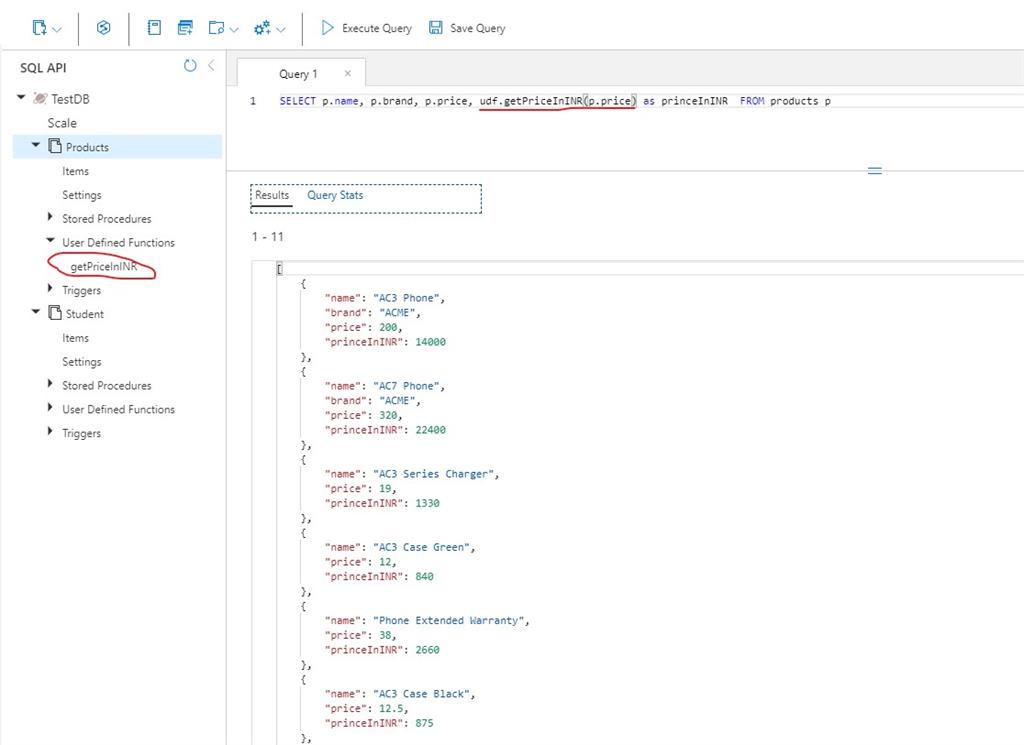Click the query editor resize handle
The height and width of the screenshot is (745, 1024).
tap(874, 171)
